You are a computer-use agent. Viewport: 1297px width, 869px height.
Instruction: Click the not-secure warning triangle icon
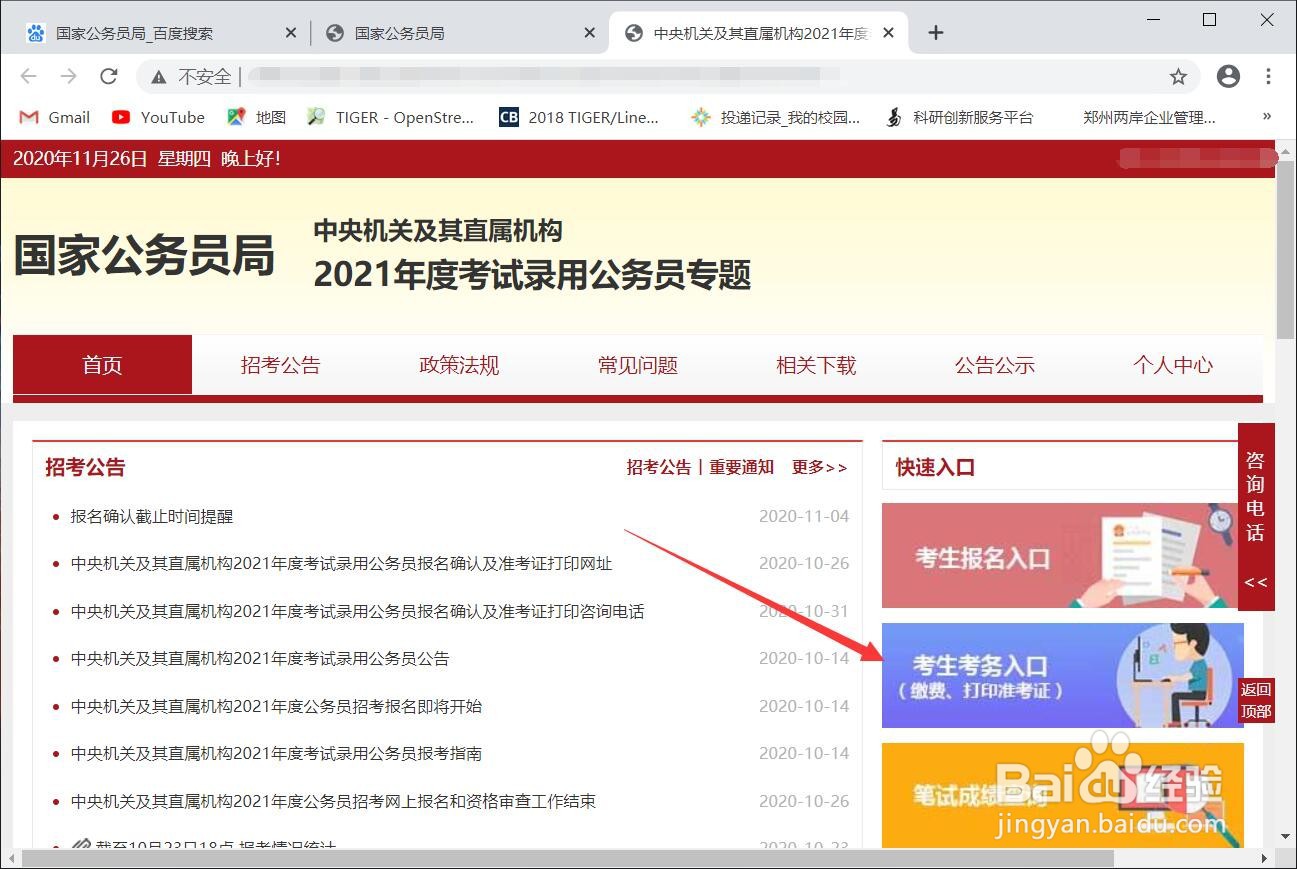coord(158,77)
